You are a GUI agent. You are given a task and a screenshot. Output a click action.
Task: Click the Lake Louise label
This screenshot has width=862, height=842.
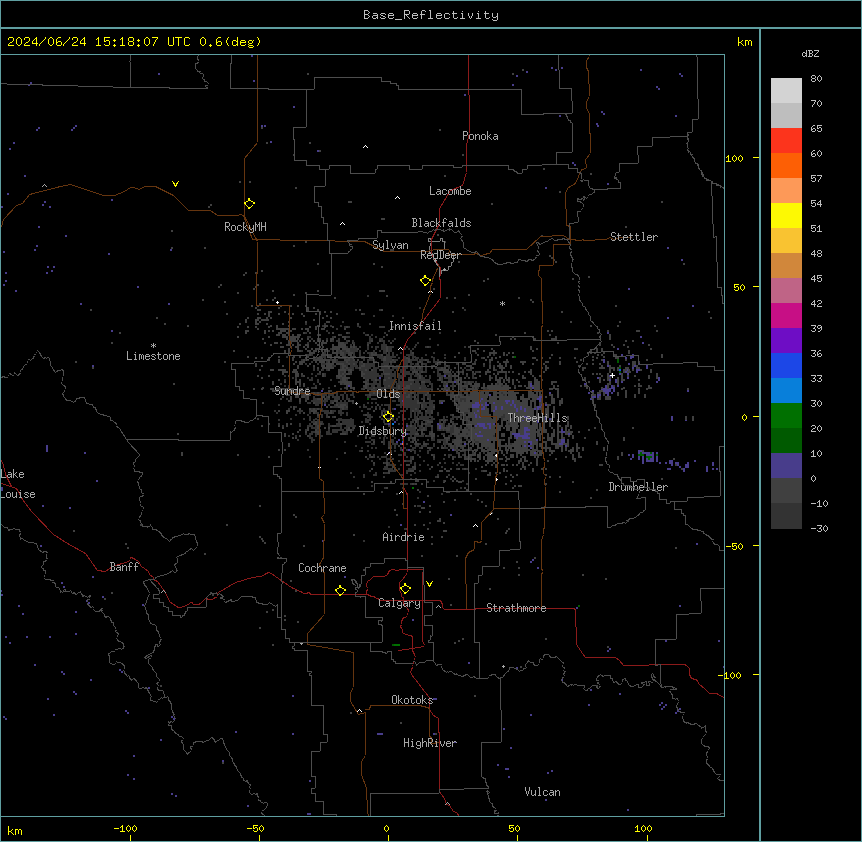(x=18, y=484)
